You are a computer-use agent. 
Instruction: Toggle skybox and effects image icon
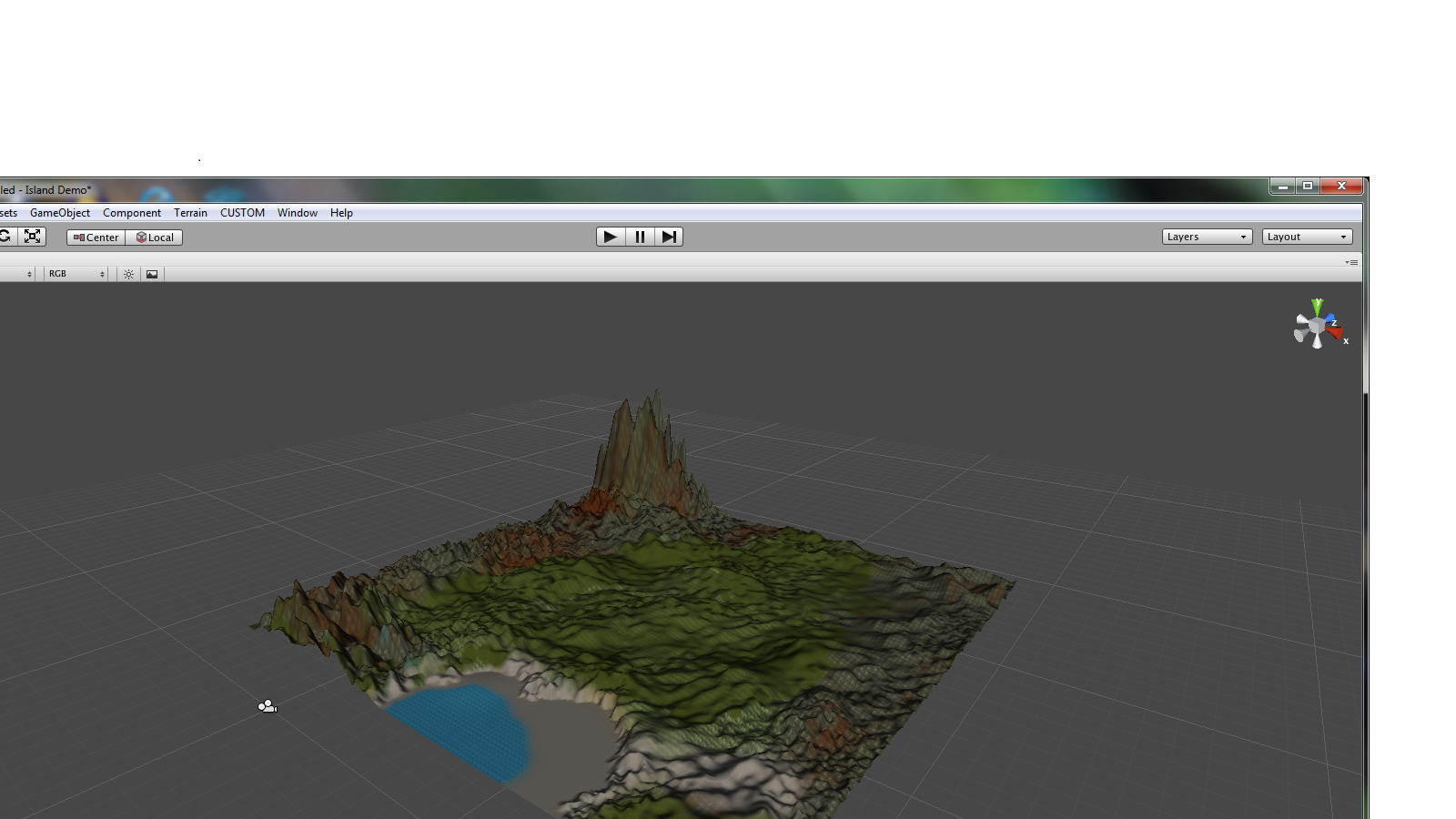pos(152,274)
